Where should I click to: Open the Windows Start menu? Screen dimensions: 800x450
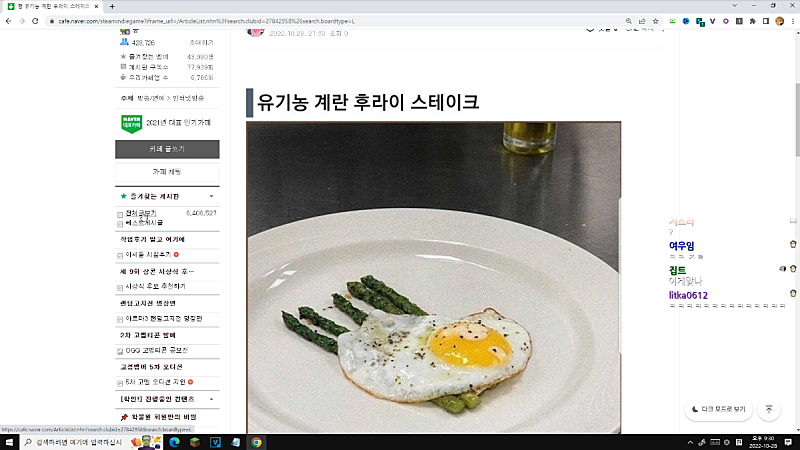pos(9,442)
